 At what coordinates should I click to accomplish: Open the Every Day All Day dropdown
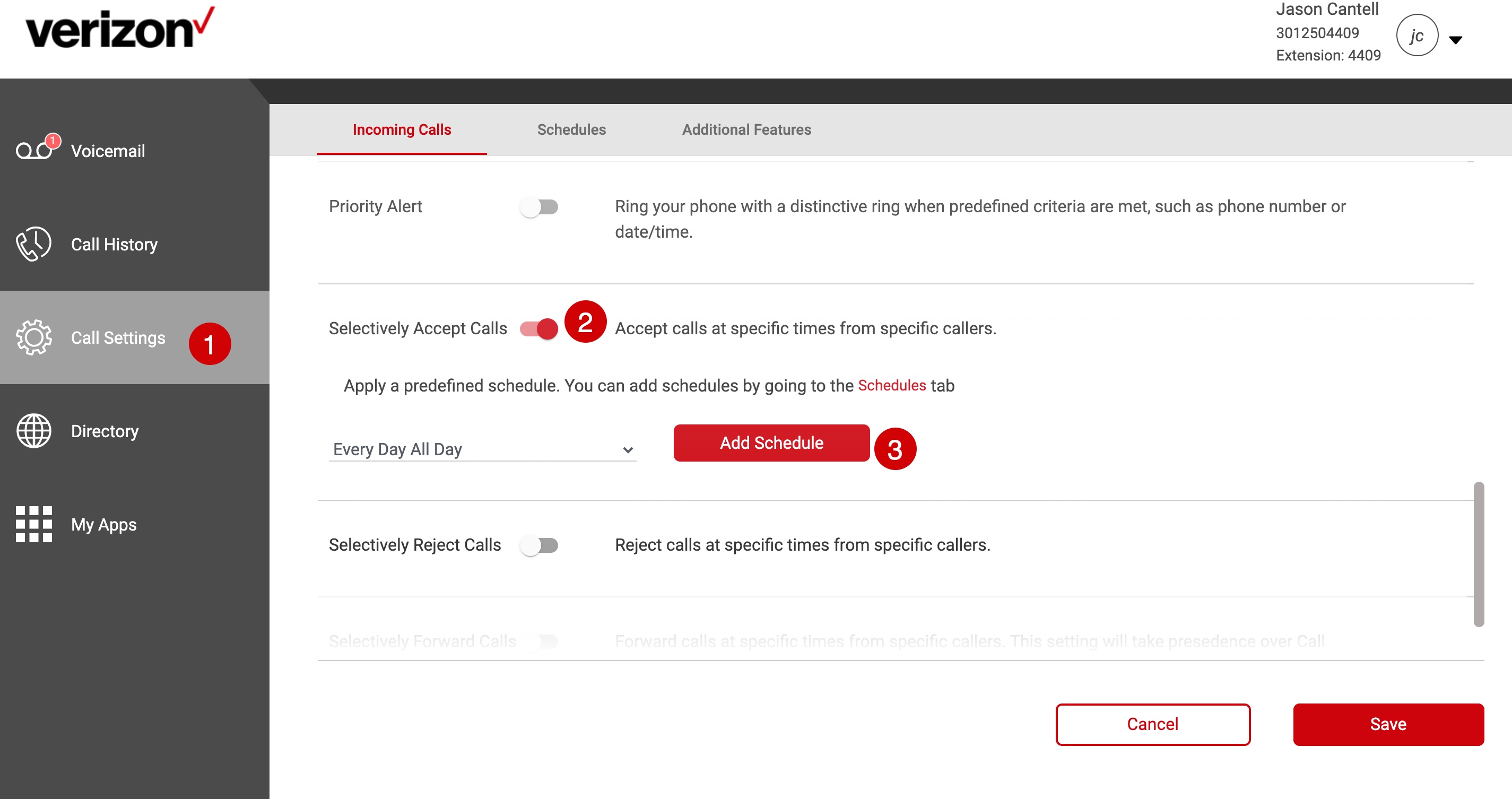[x=481, y=450]
